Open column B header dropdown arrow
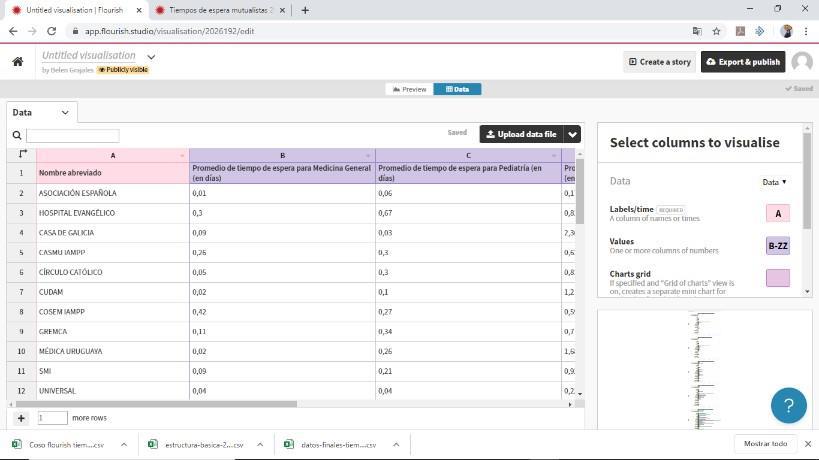 pyautogui.click(x=368, y=156)
